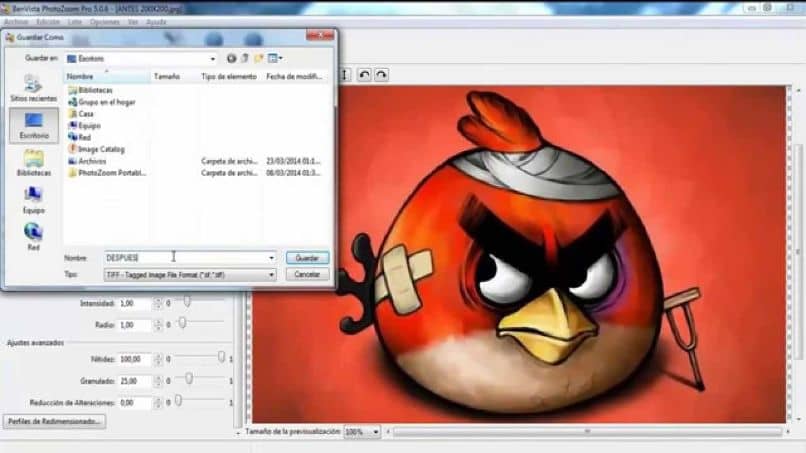
Task: Select Escritorio in the places bar
Action: (34, 125)
